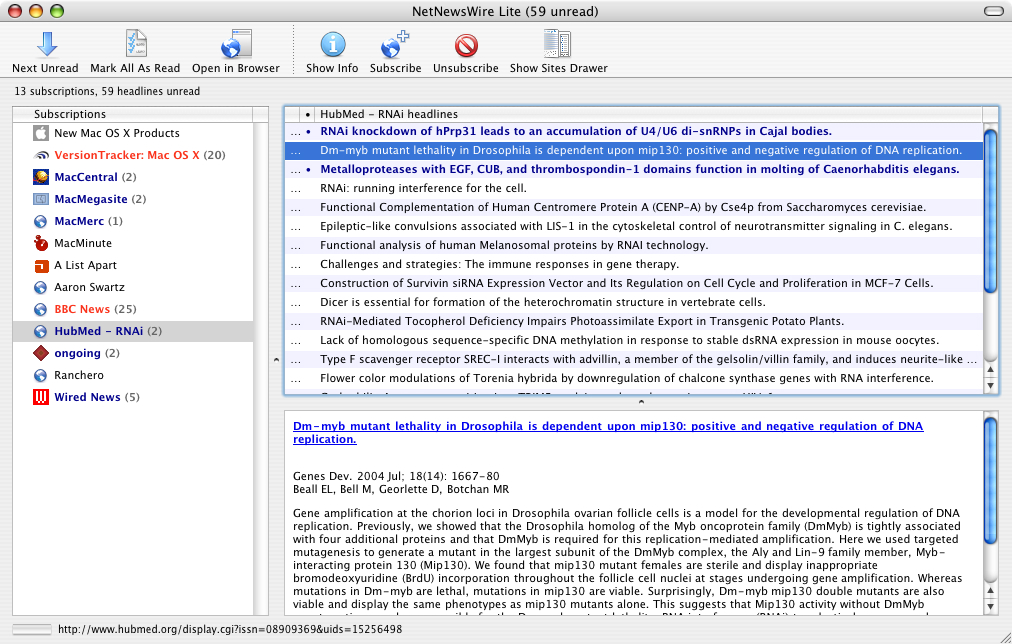Click article pane scrollbar up arrow
The image size is (1012, 644).
tap(991, 590)
